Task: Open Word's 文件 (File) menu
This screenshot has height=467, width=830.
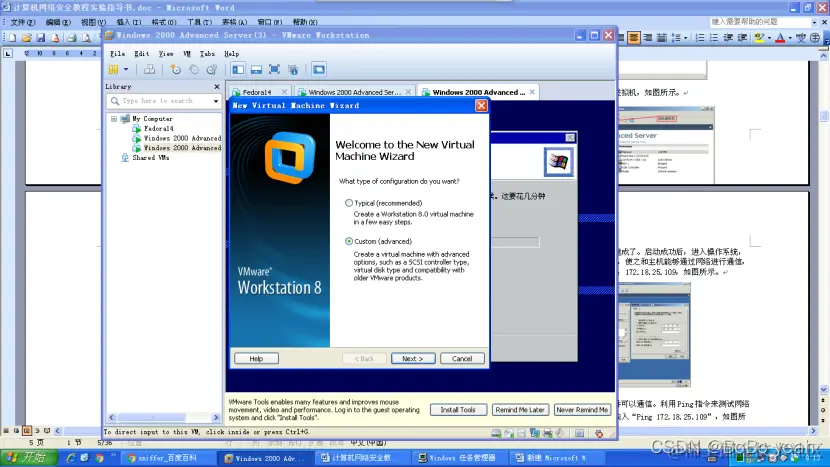Action: 23,22
